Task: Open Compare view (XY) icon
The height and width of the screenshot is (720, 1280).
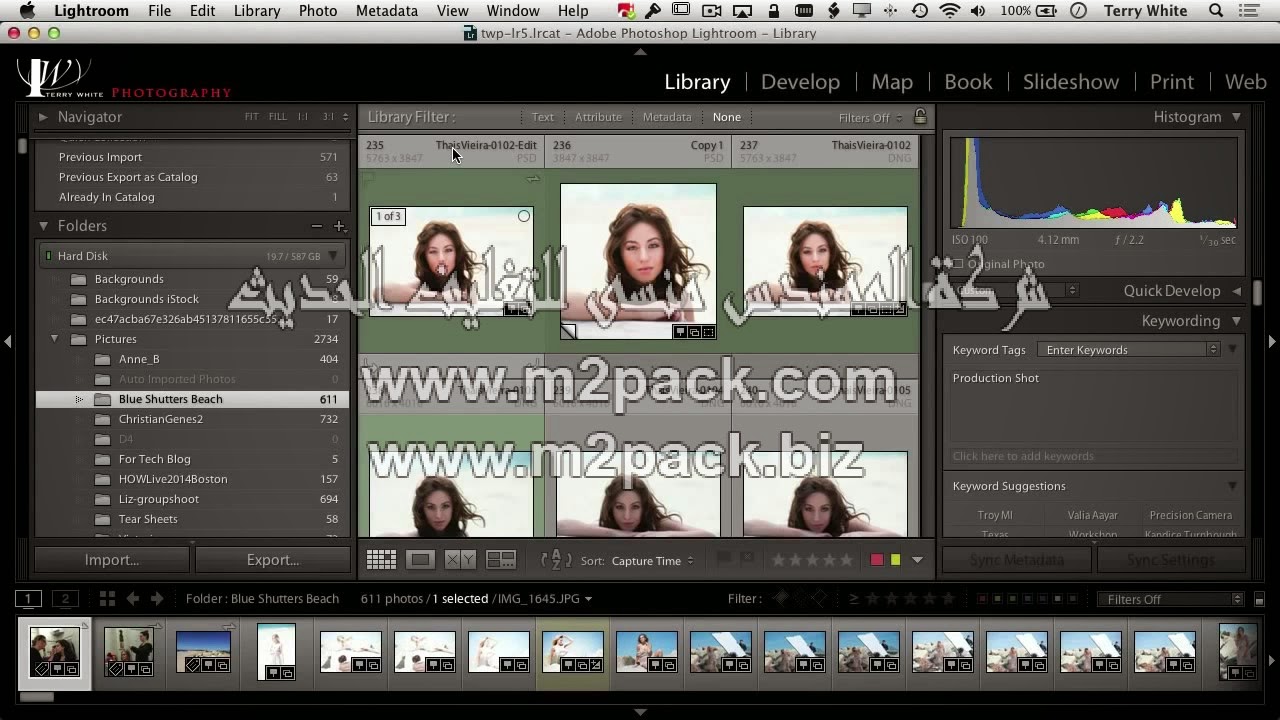Action: 460,560
